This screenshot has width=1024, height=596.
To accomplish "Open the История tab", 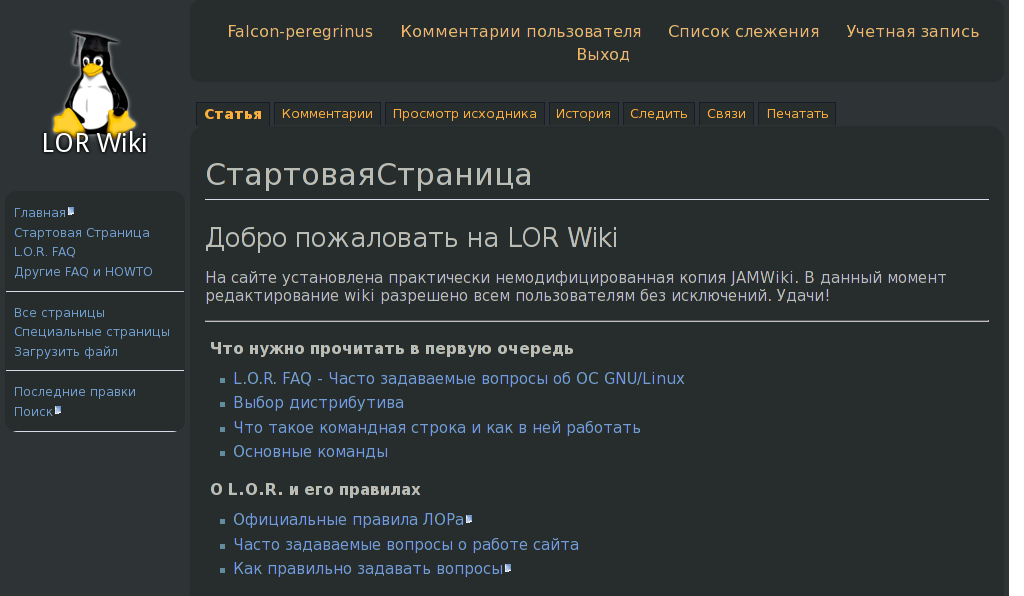I will pyautogui.click(x=583, y=113).
